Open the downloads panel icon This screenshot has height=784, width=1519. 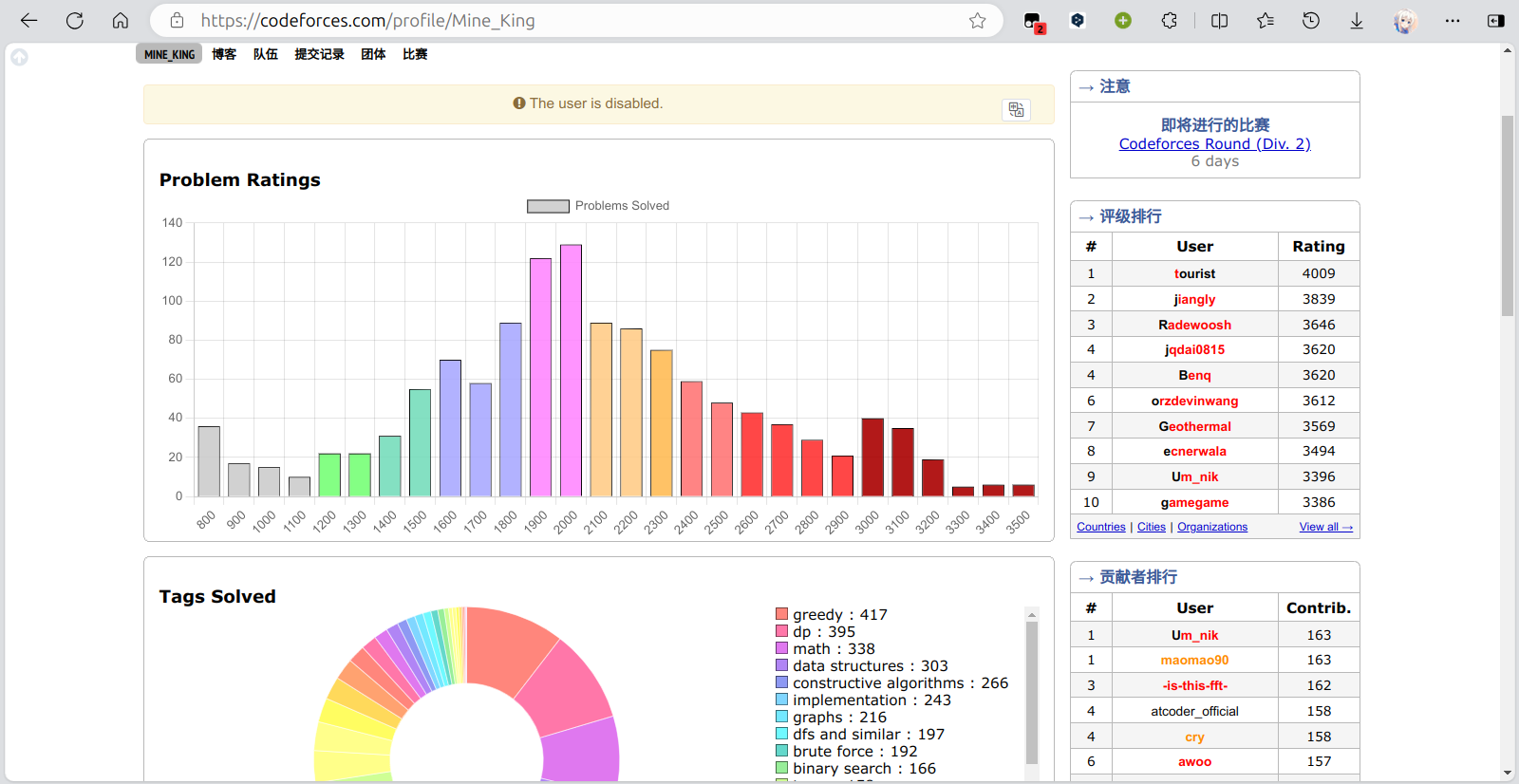coord(1357,20)
